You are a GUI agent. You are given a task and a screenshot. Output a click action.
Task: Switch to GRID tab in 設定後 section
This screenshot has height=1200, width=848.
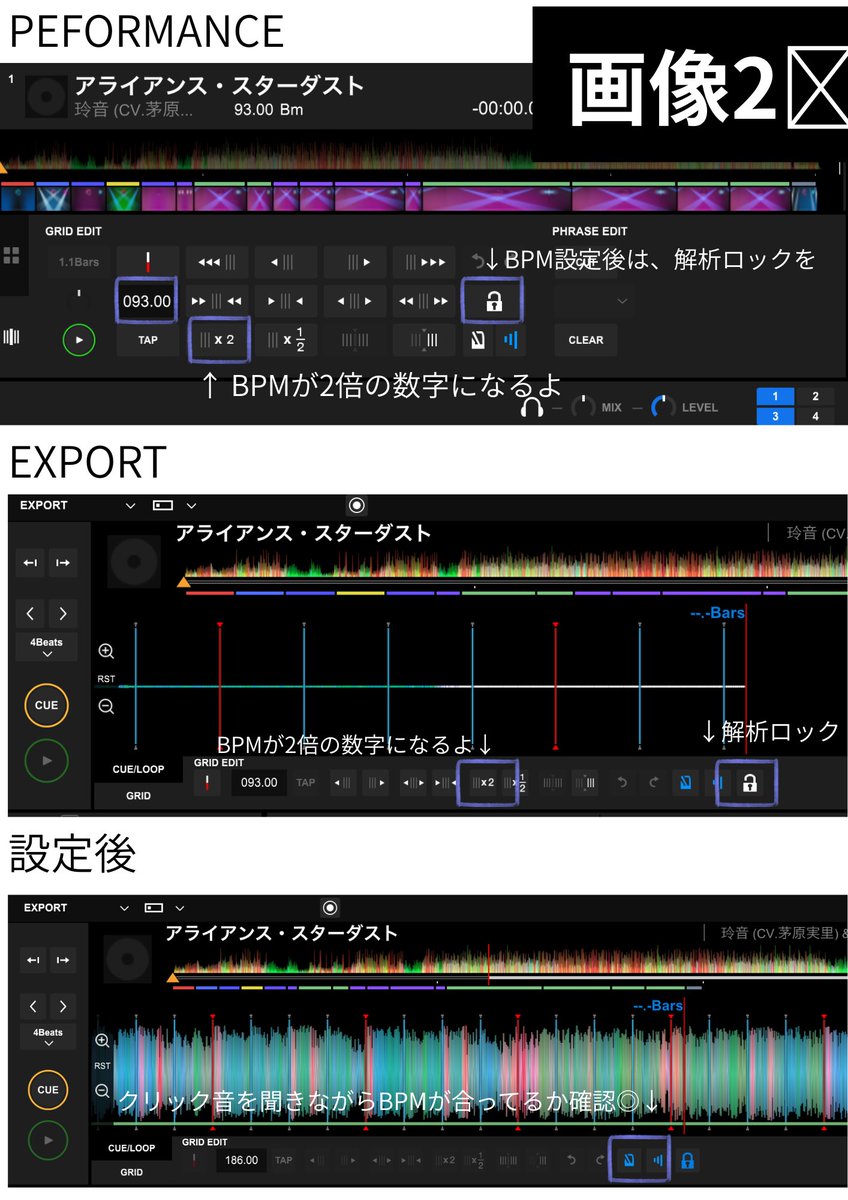(x=132, y=1172)
